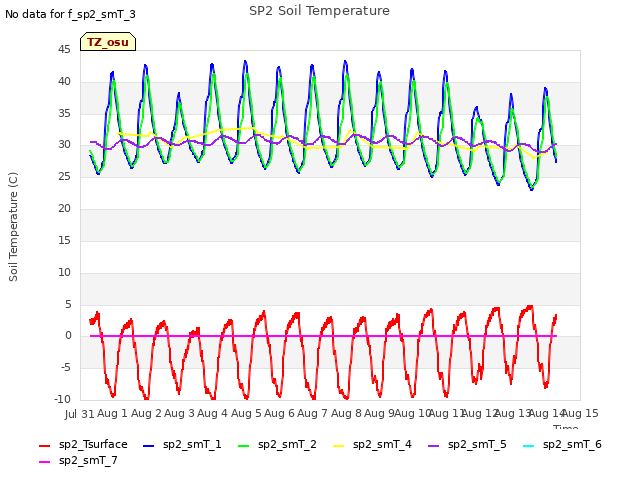Click the TZ_osu annotation box
The width and height of the screenshot is (640, 480).
(x=108, y=42)
